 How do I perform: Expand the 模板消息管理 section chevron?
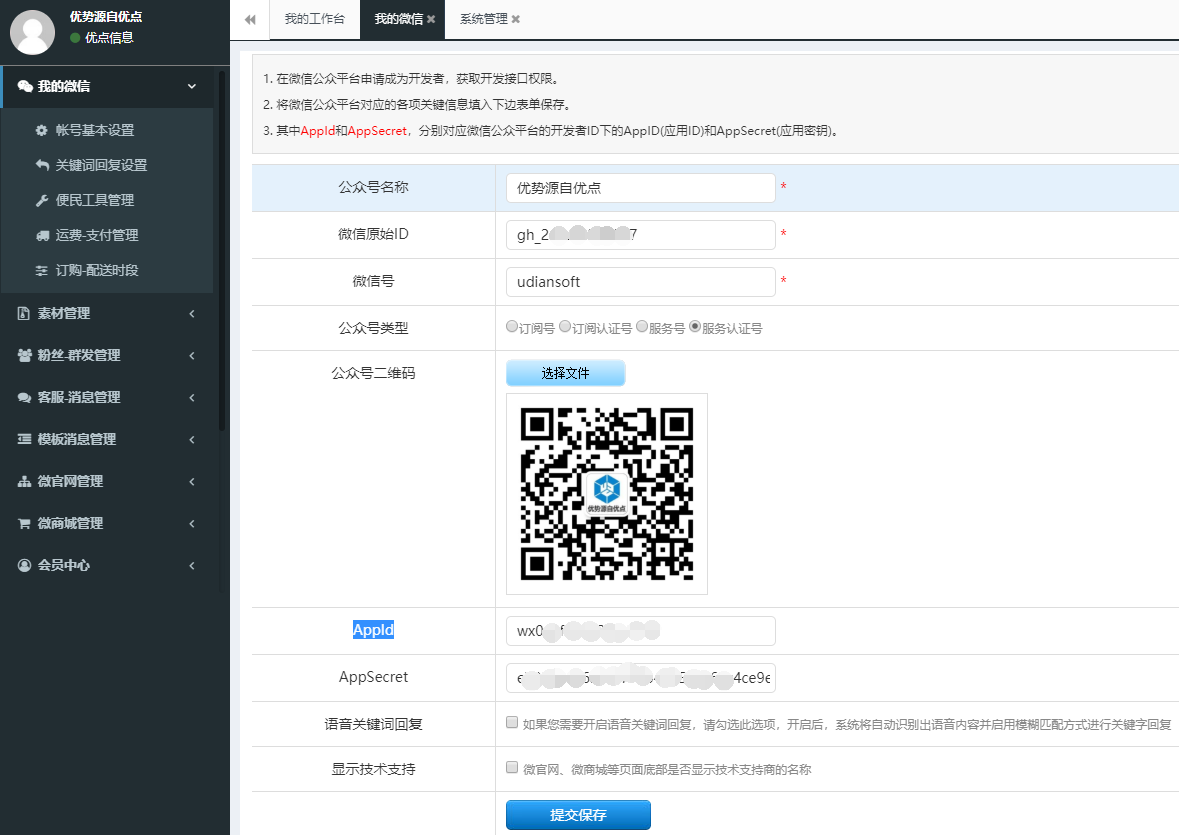(192, 439)
